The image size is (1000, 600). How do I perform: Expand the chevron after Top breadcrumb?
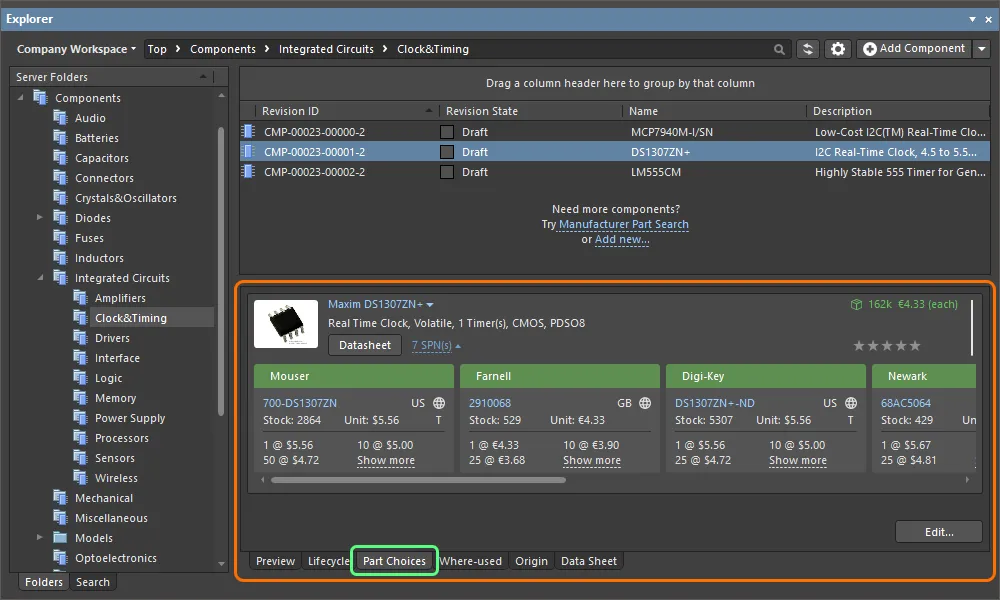pos(177,49)
